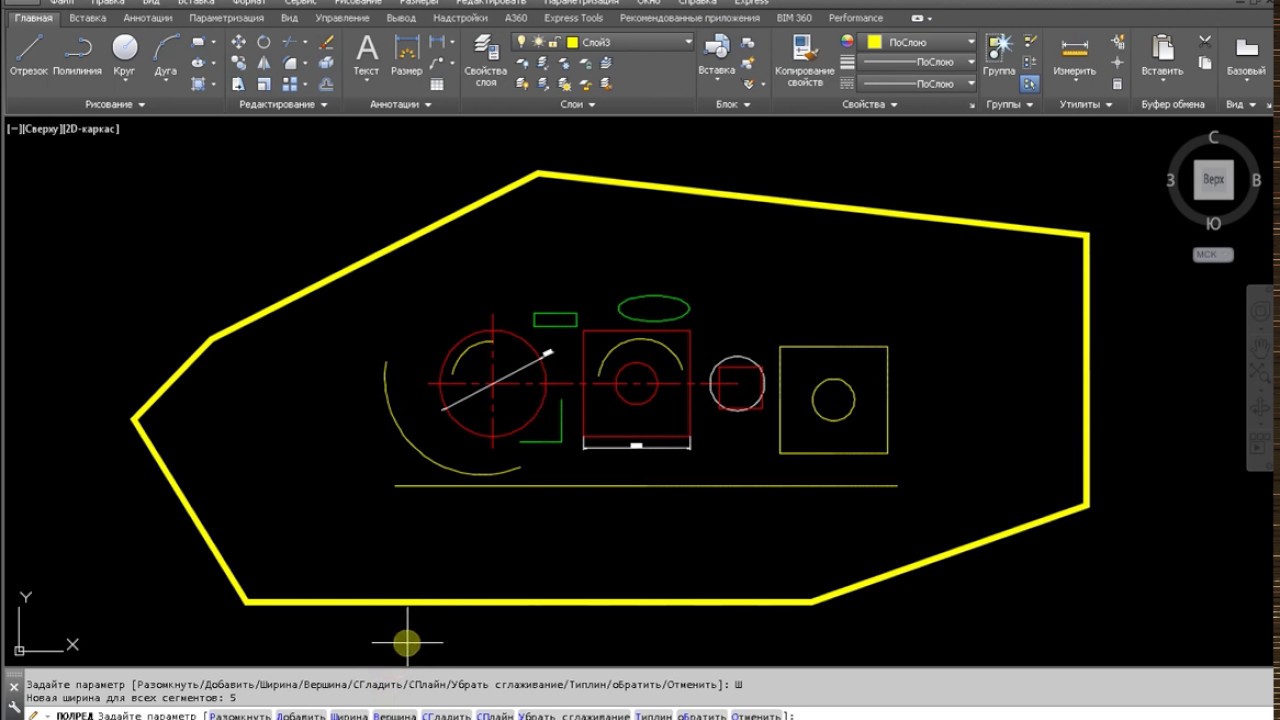This screenshot has width=1280, height=720.
Task: Click the Текст text tool
Action: (x=367, y=55)
